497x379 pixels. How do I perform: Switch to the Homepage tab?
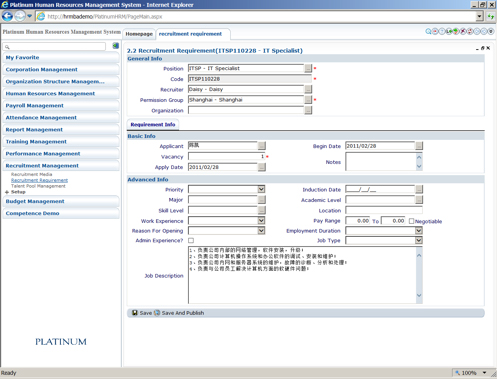pos(139,34)
